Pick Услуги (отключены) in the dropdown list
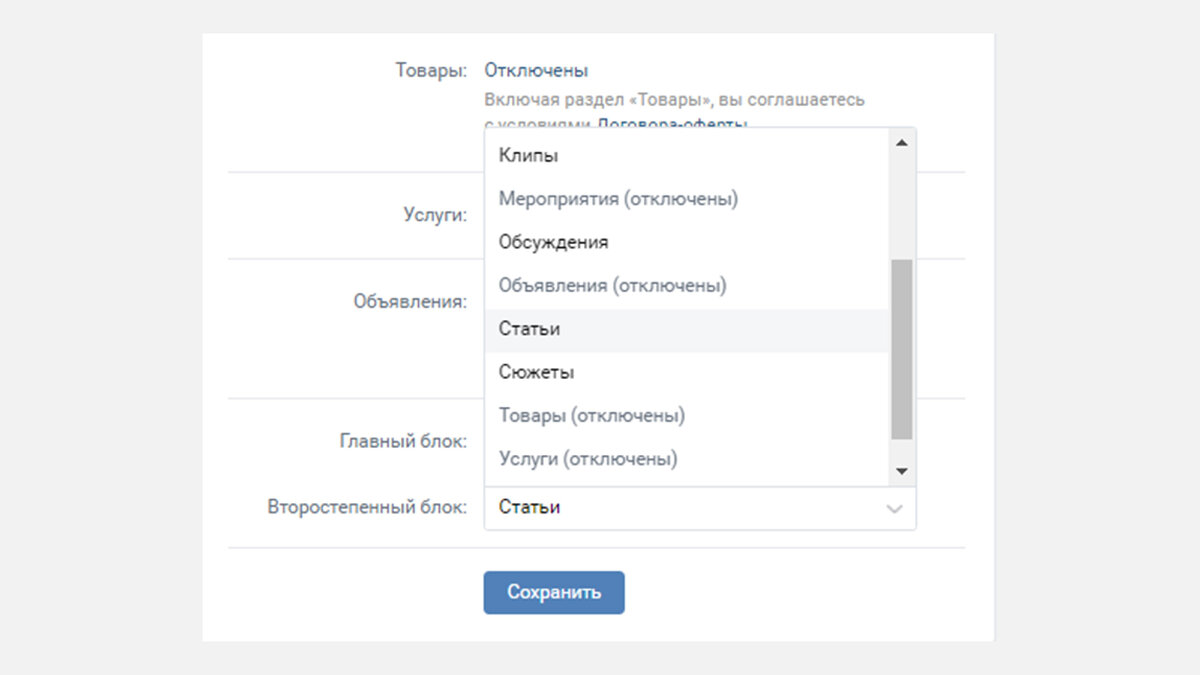 coord(588,459)
